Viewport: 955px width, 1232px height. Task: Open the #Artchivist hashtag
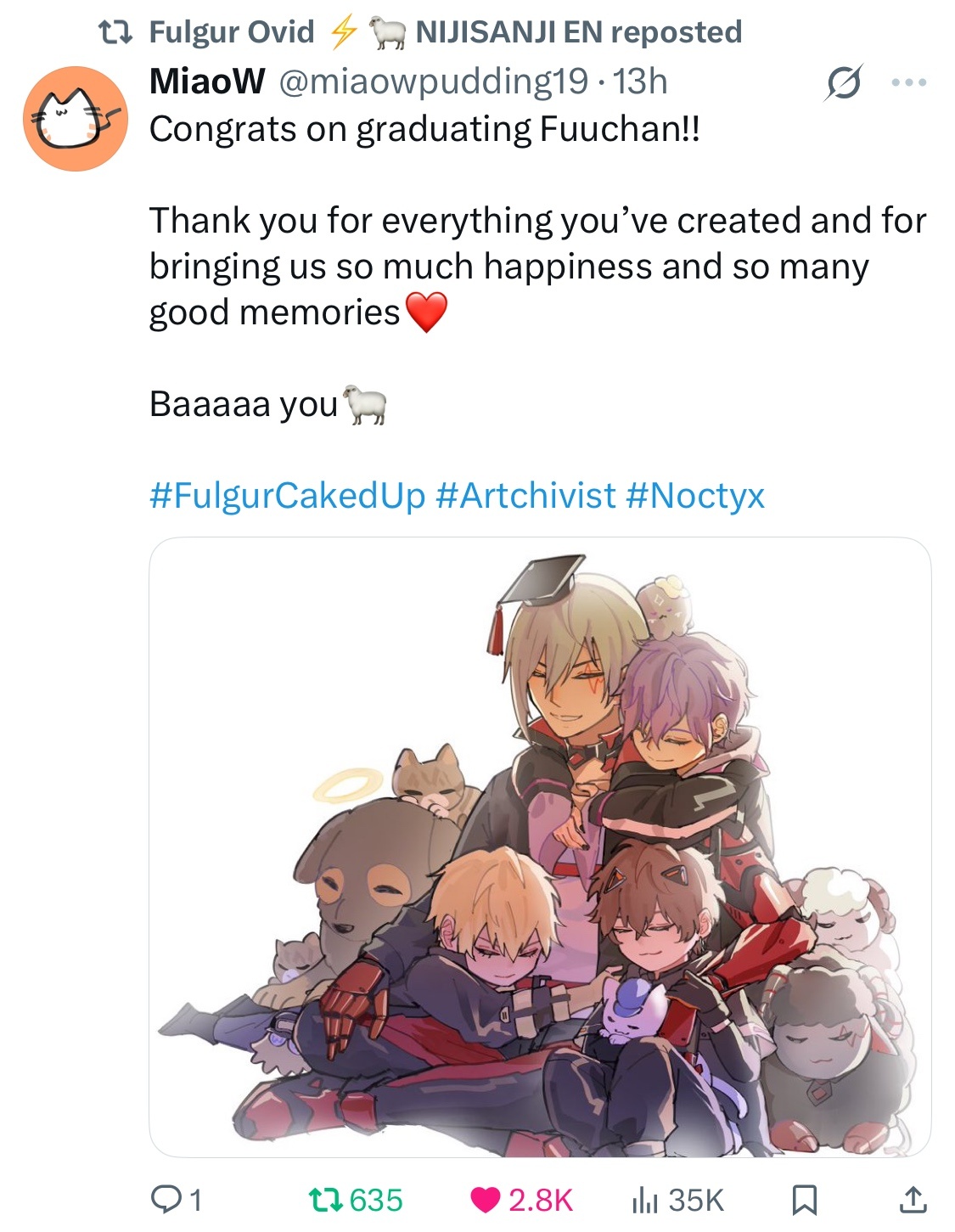(525, 495)
